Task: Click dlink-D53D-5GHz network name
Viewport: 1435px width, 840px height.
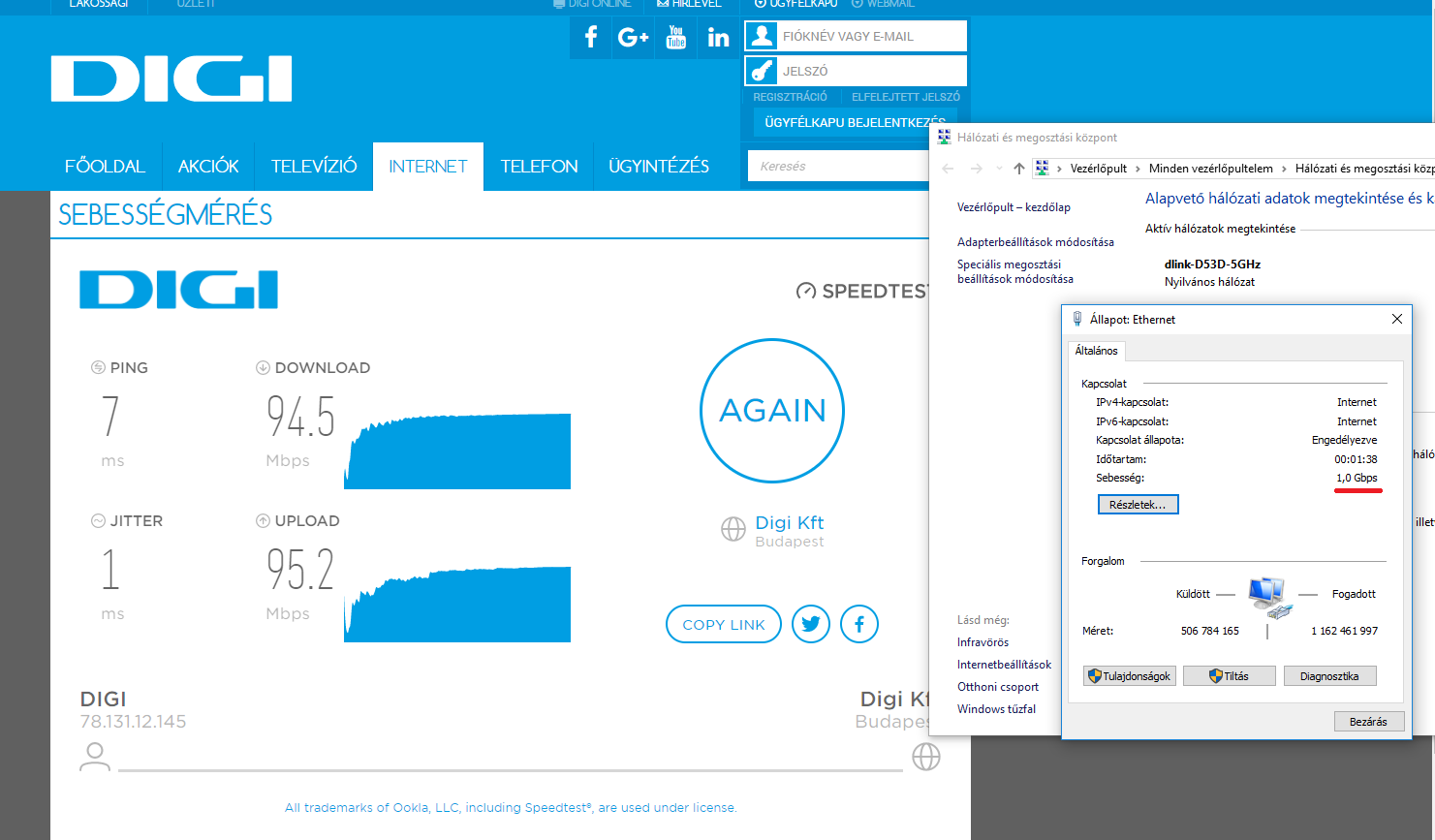Action: click(1212, 264)
